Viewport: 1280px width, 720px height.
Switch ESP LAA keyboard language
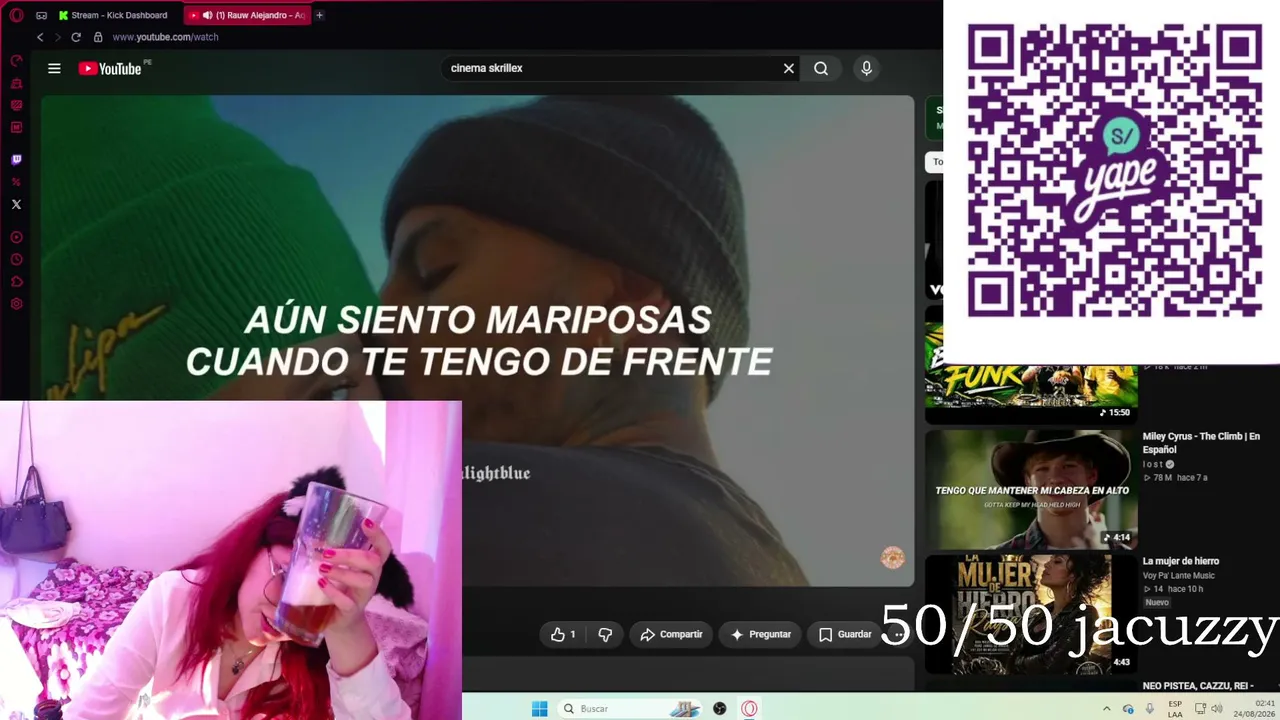(x=1175, y=709)
